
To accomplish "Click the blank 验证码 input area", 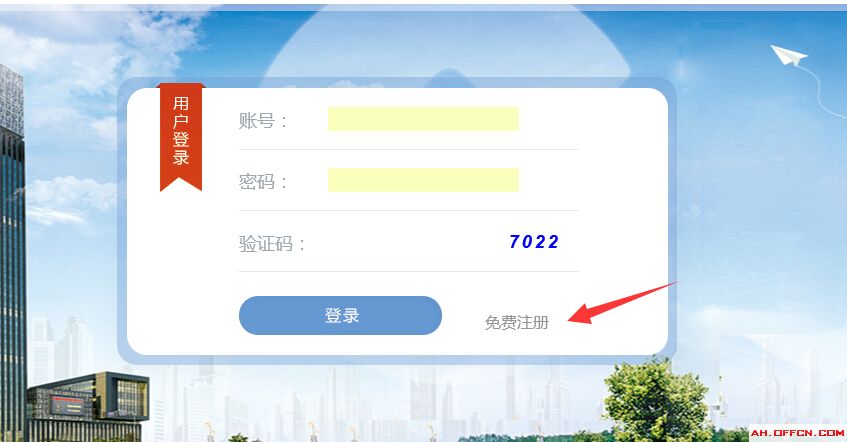I will pyautogui.click(x=405, y=242).
